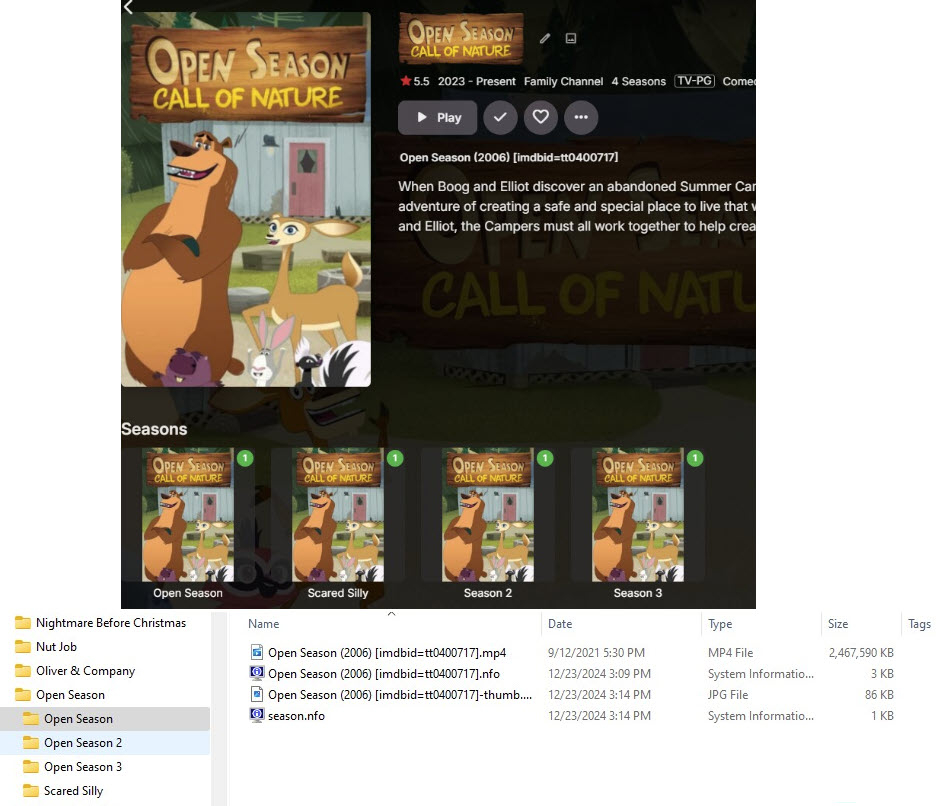Image resolution: width=938 pixels, height=806 pixels.
Task: Sort files by Type column header
Action: tap(720, 623)
